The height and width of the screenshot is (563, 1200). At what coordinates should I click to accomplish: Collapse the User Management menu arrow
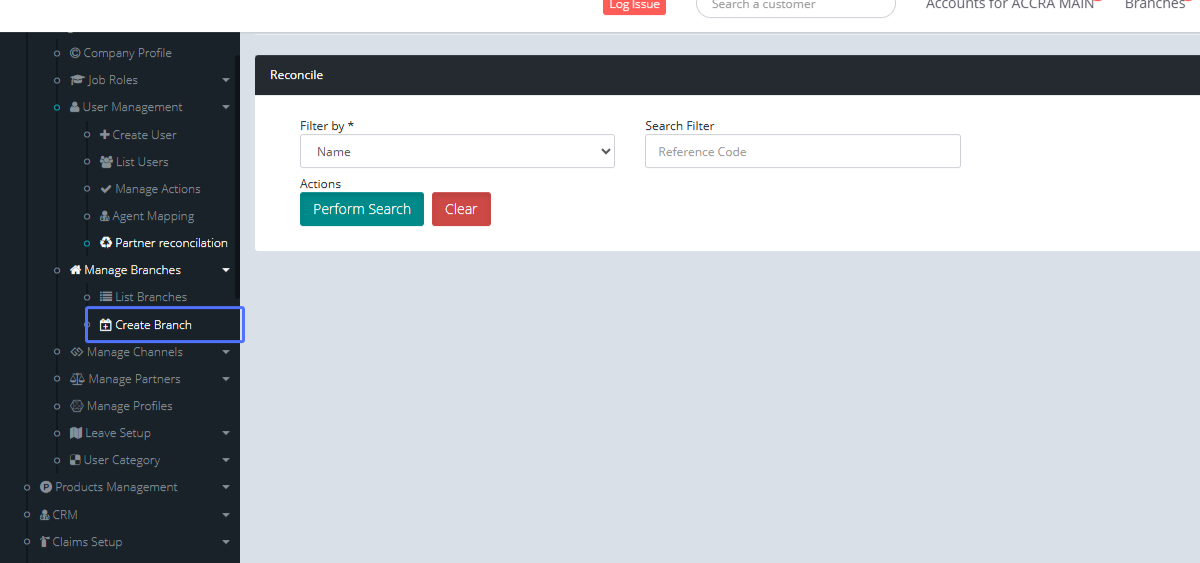point(226,107)
